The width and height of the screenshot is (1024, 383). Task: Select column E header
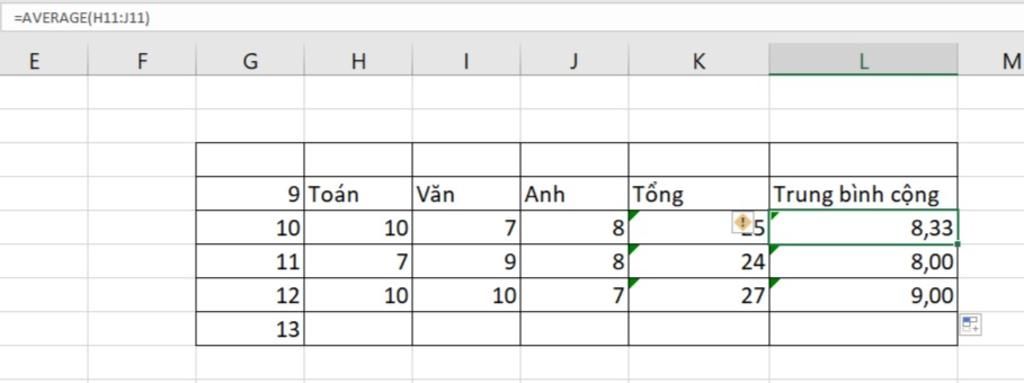[x=34, y=61]
